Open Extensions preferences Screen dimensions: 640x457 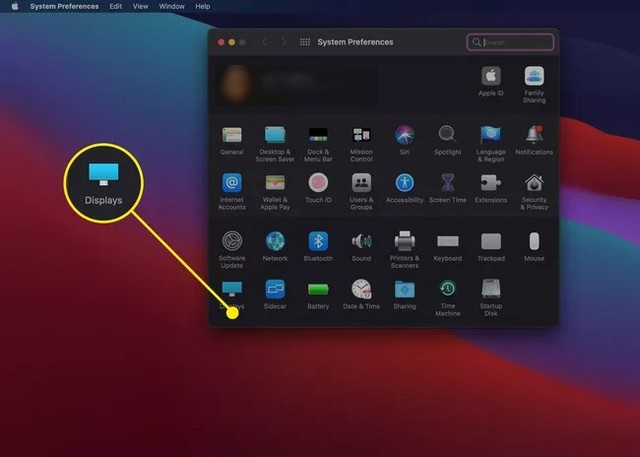(x=491, y=188)
